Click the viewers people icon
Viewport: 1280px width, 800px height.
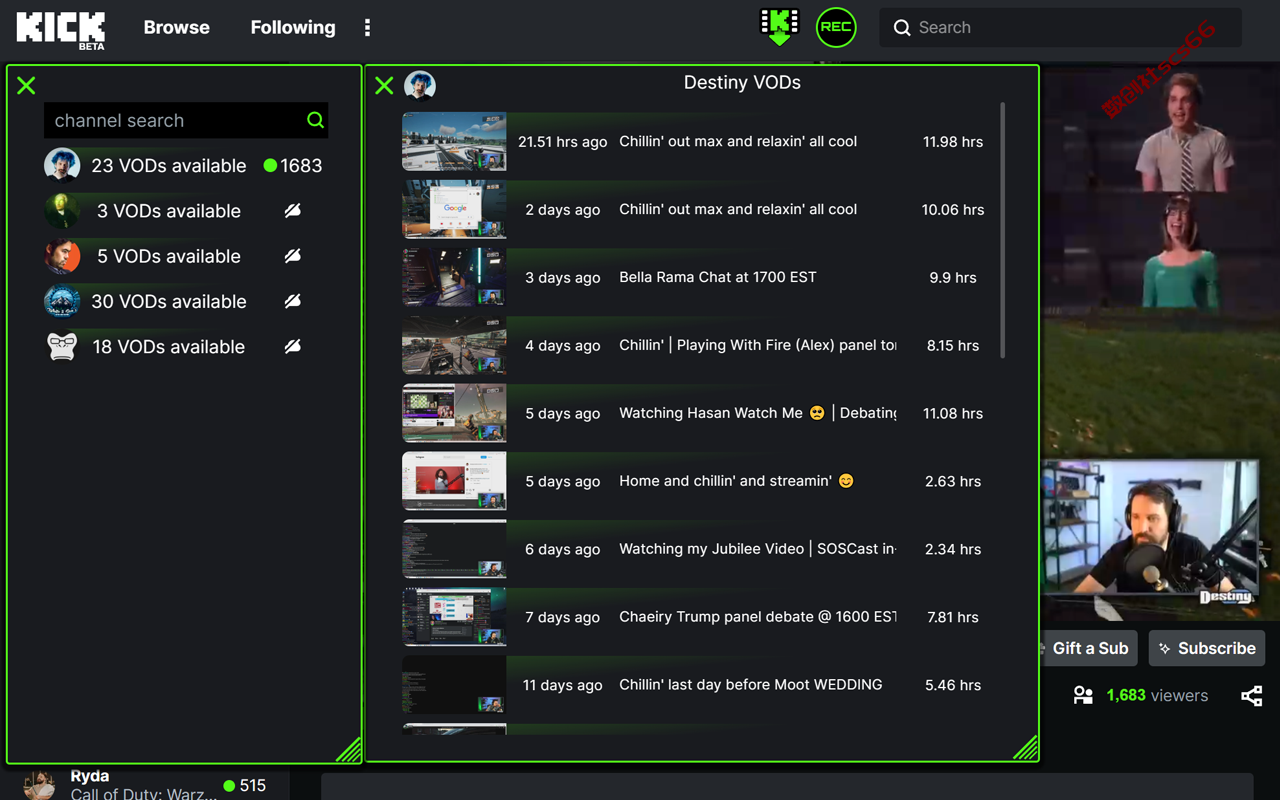point(1083,696)
